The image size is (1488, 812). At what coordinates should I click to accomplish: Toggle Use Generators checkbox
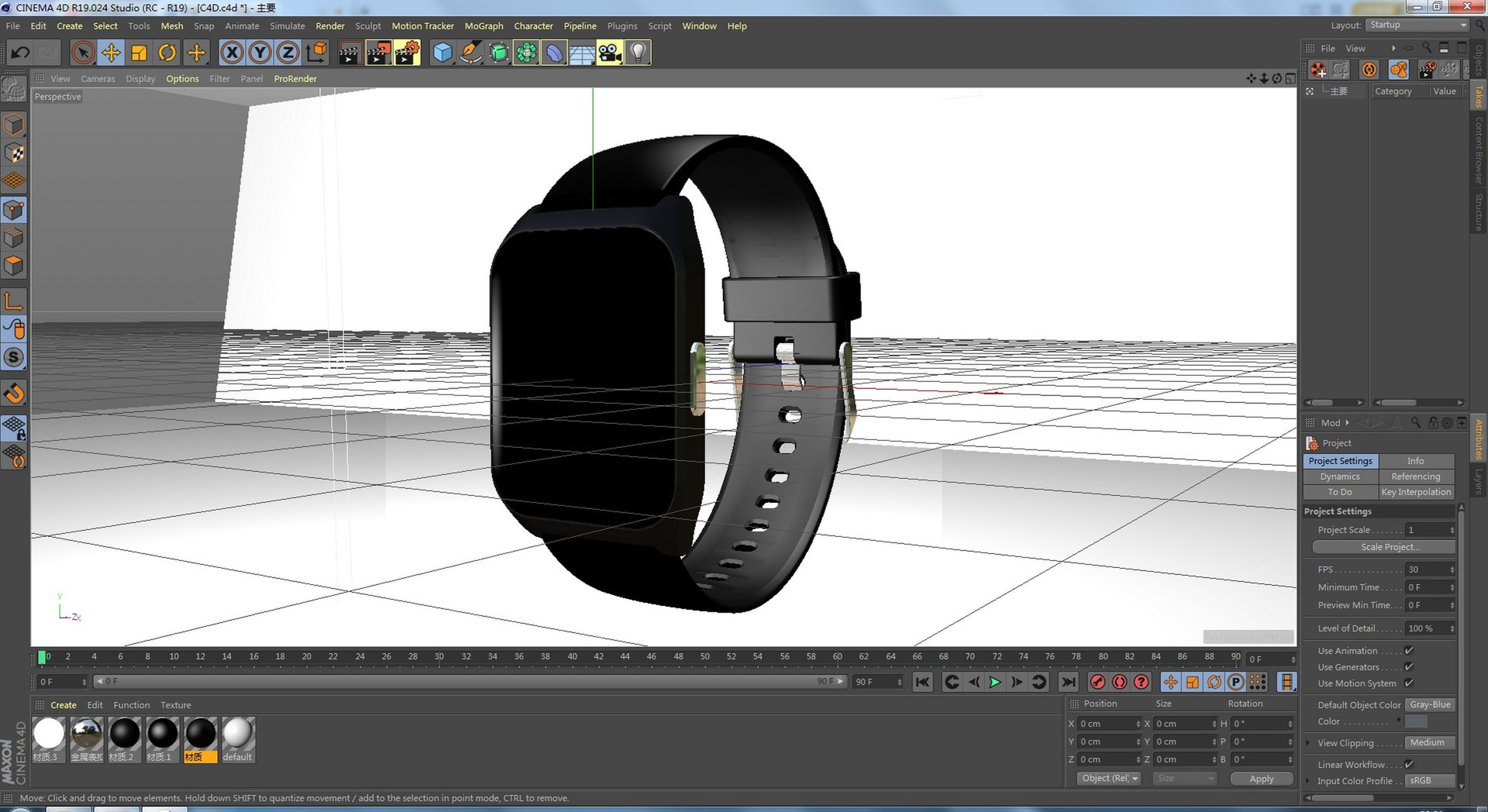(x=1409, y=667)
